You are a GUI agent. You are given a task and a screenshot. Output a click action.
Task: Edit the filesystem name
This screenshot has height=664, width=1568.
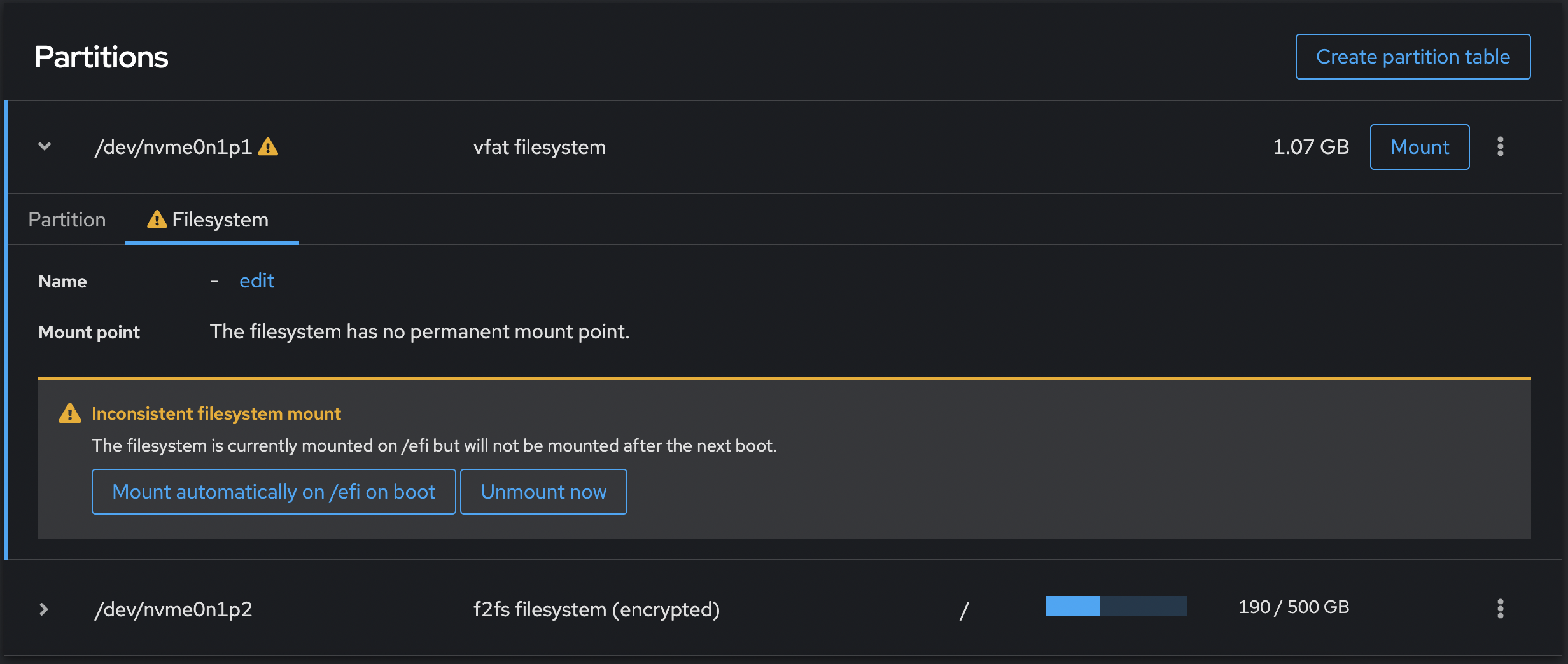click(x=256, y=280)
